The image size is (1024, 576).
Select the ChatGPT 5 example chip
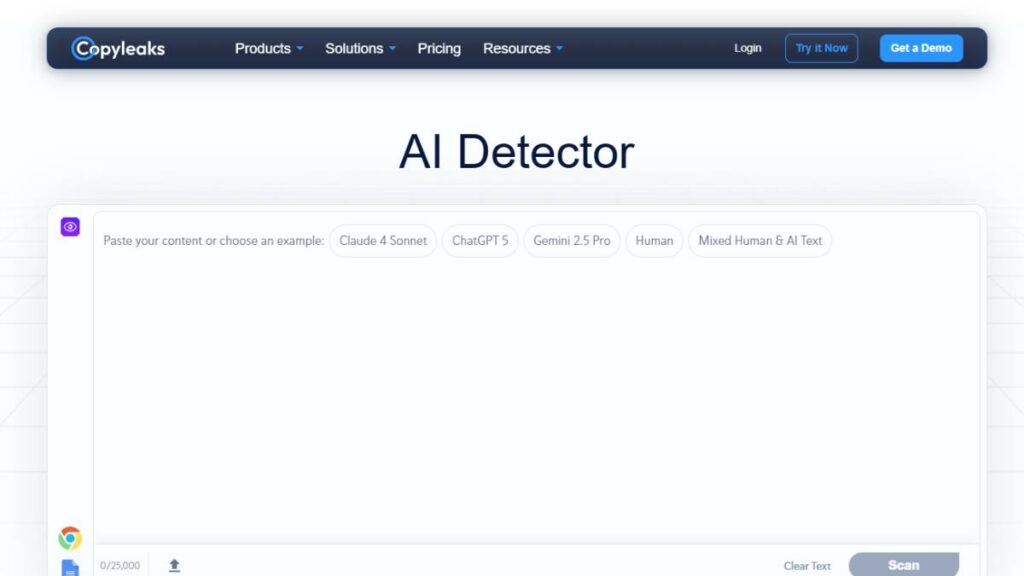479,240
